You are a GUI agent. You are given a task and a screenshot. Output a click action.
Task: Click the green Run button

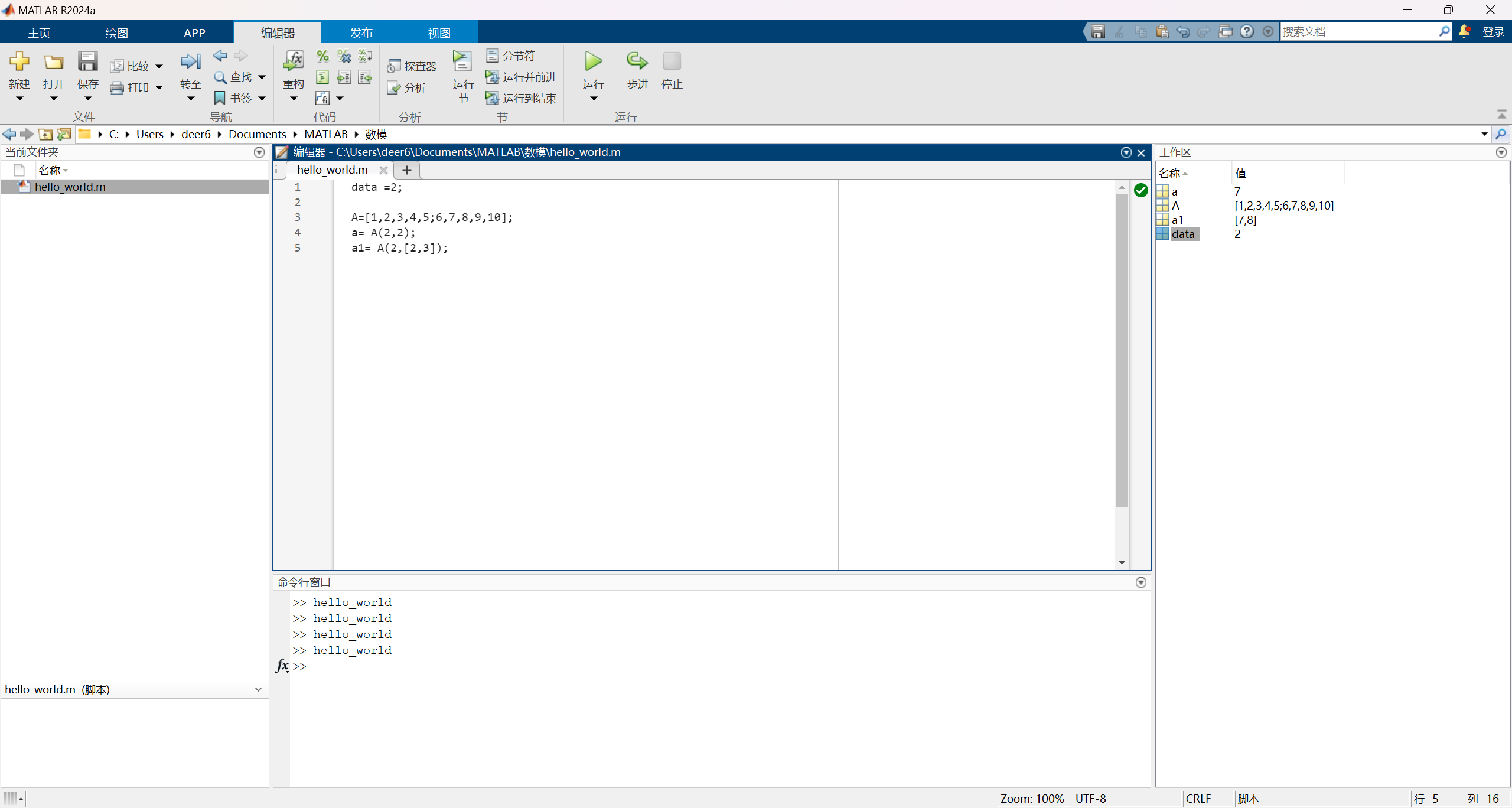593,61
